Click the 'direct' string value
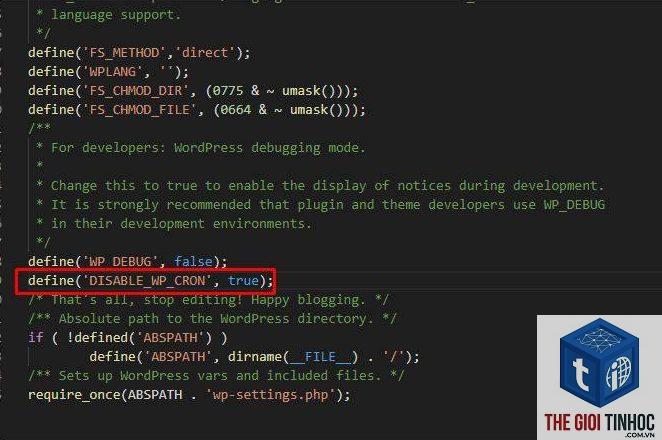This screenshot has height=440, width=662. 205,53
